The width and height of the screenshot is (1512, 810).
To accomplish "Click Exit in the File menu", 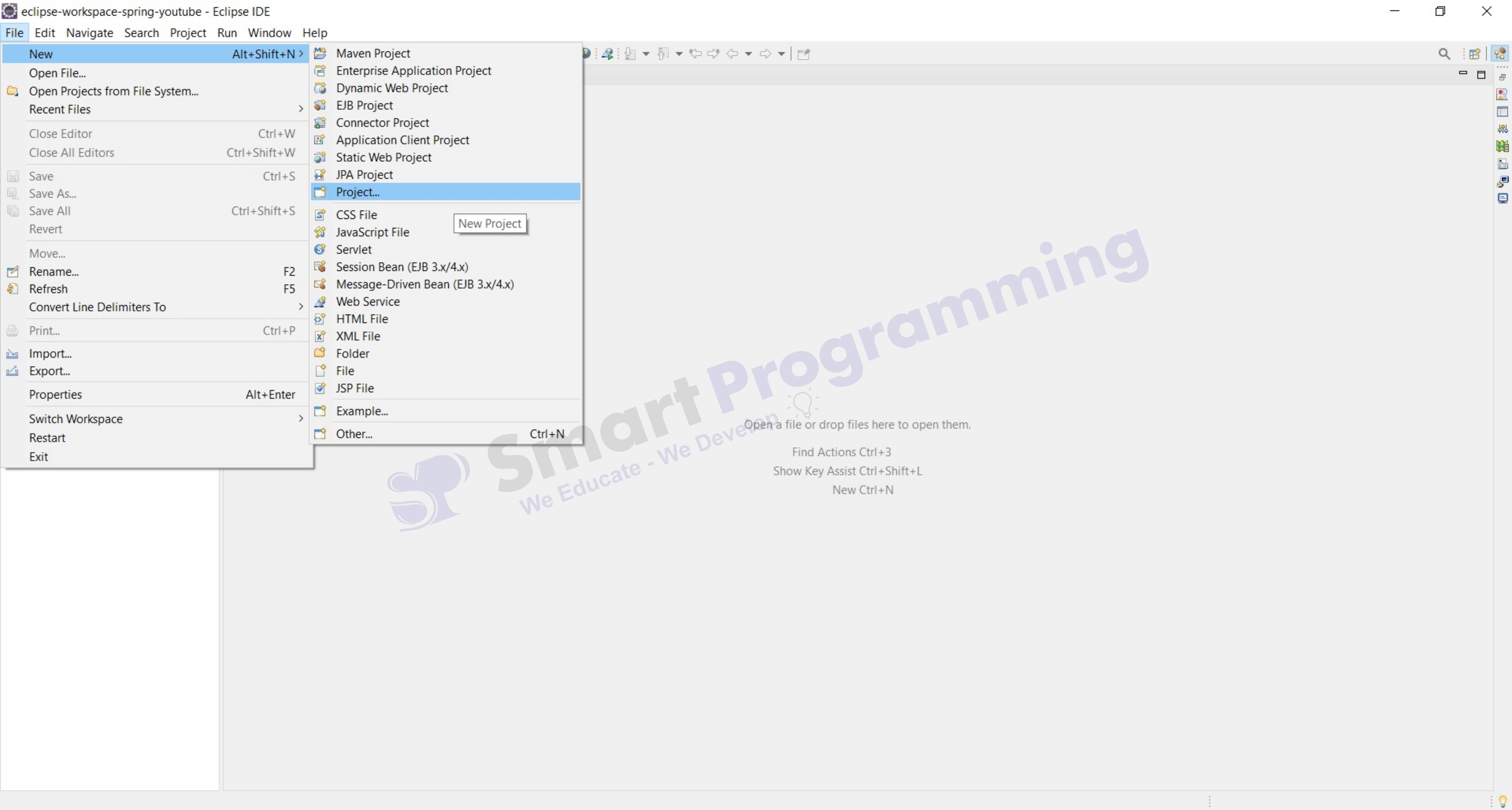I will 155,457.
